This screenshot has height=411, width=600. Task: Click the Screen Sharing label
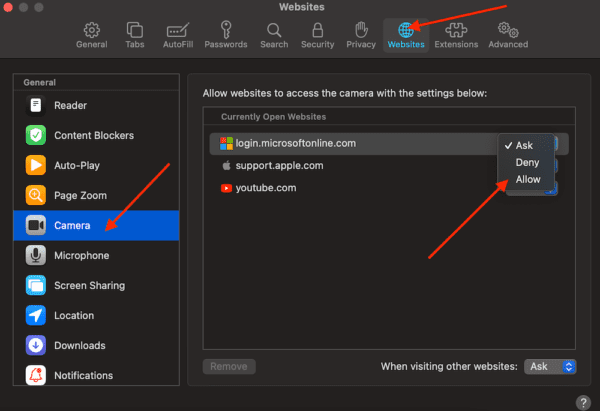(90, 285)
